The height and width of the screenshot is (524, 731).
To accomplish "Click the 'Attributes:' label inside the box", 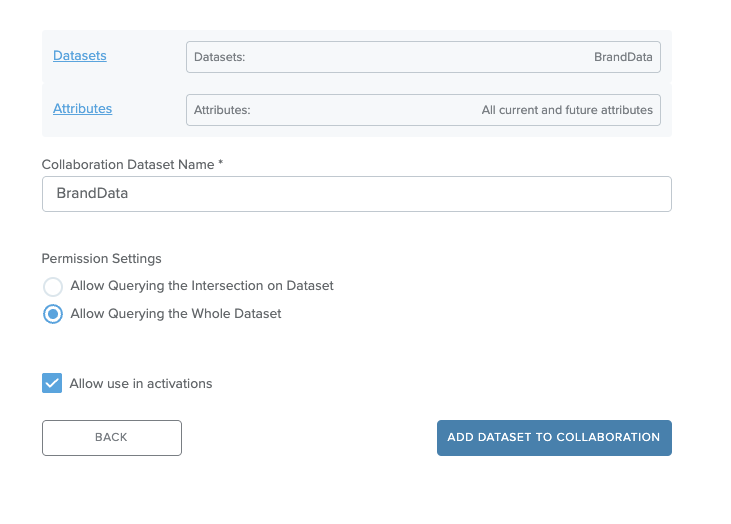I will point(222,110).
